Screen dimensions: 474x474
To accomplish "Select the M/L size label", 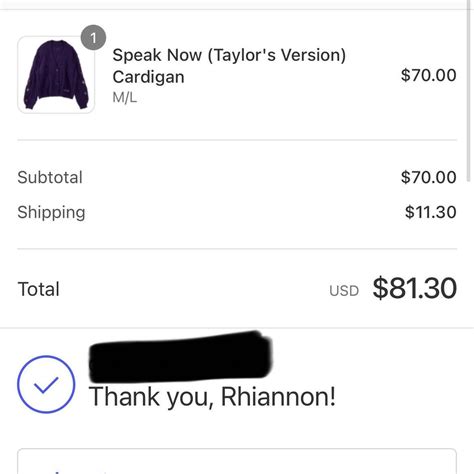I will tap(125, 98).
